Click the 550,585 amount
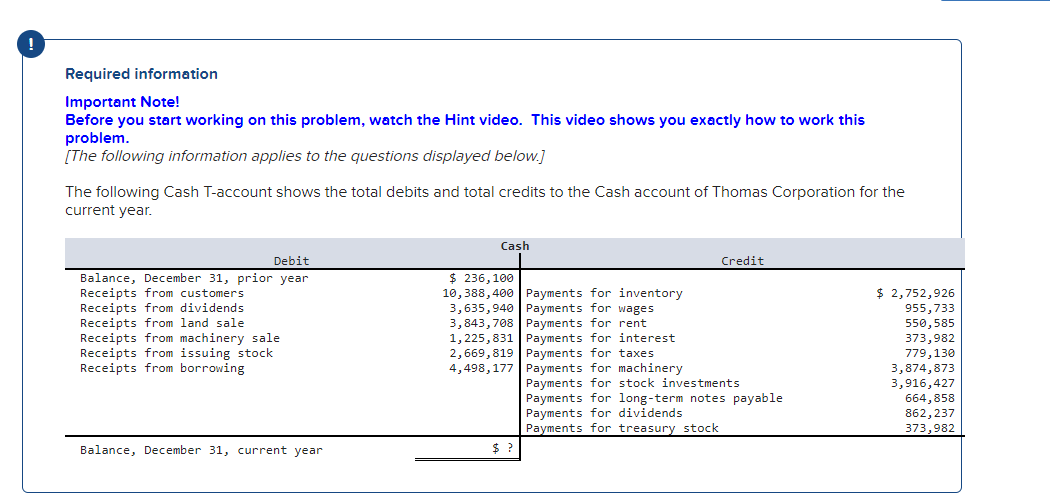Image resolution: width=1050 pixels, height=502 pixels. tap(930, 323)
